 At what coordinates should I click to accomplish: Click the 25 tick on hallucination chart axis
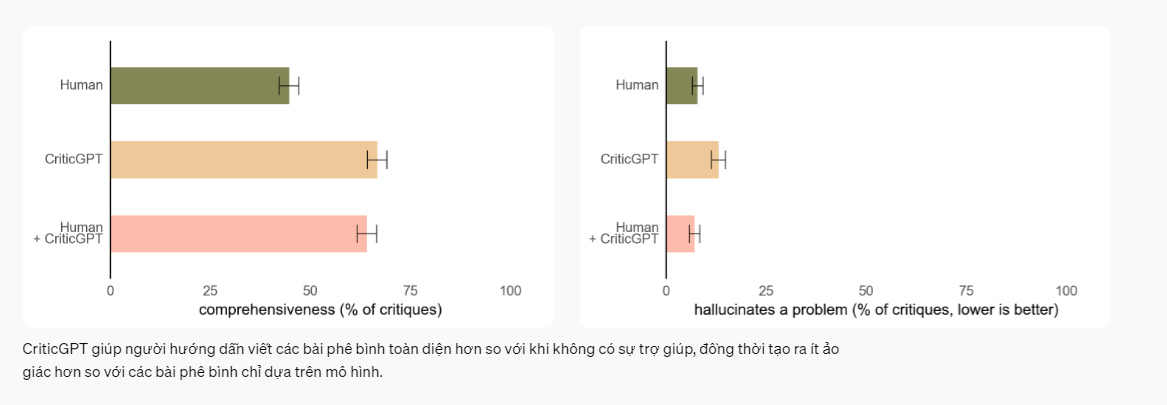click(766, 291)
